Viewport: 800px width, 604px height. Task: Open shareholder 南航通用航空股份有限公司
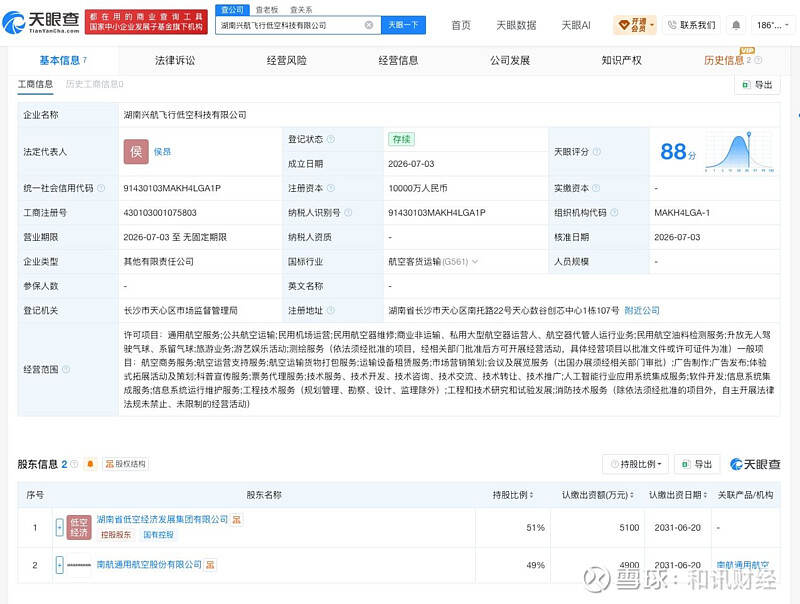tap(149, 565)
